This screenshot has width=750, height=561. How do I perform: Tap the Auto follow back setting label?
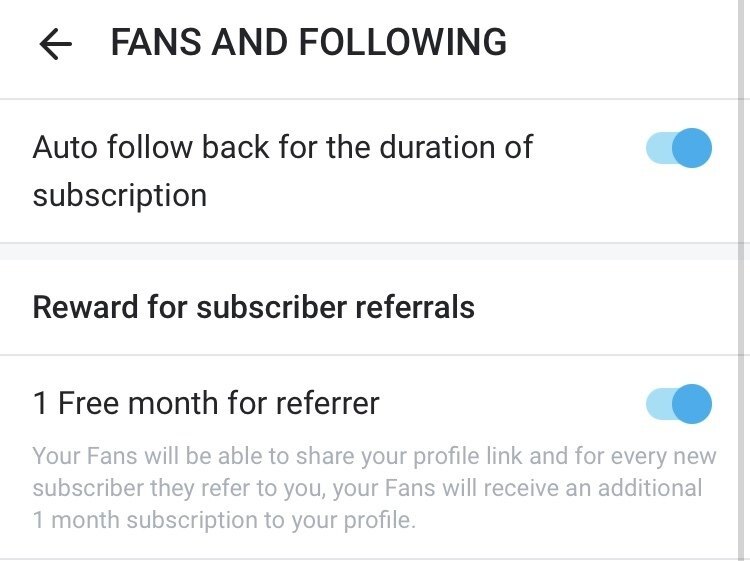pyautogui.click(x=283, y=171)
